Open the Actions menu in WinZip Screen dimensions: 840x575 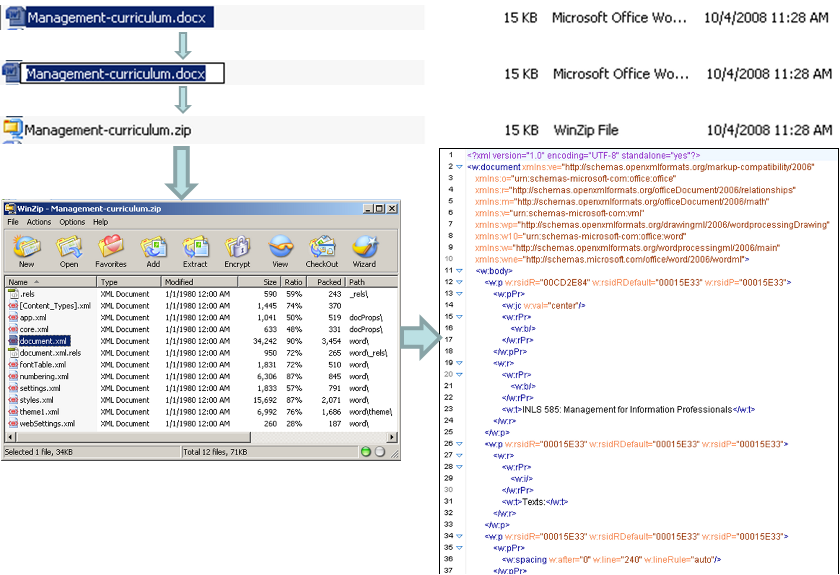pos(39,222)
